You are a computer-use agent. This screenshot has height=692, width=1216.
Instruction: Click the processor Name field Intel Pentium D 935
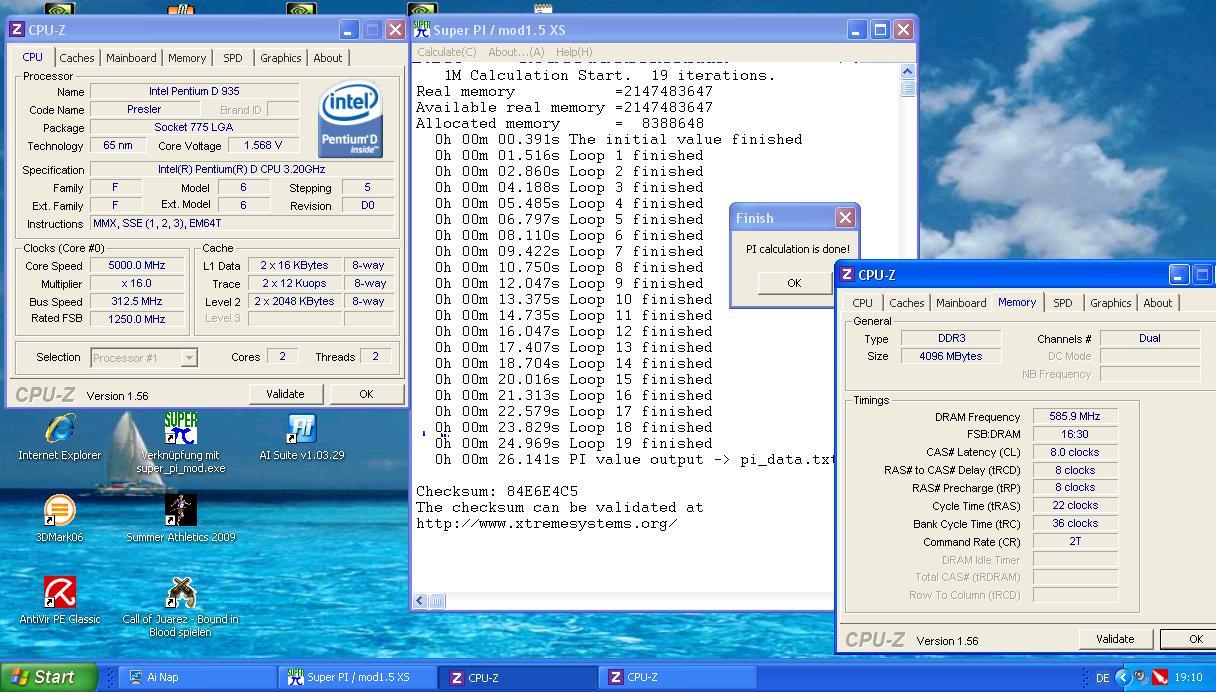[194, 91]
